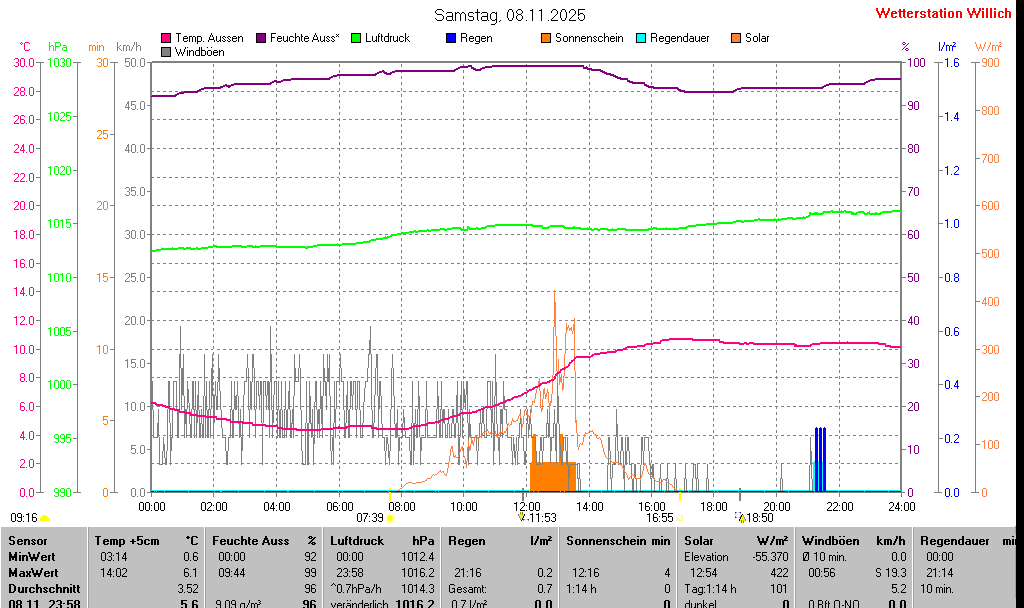Click the blue rain bars near 21:00
Viewport: 1024px width, 608px height.
coord(820,460)
